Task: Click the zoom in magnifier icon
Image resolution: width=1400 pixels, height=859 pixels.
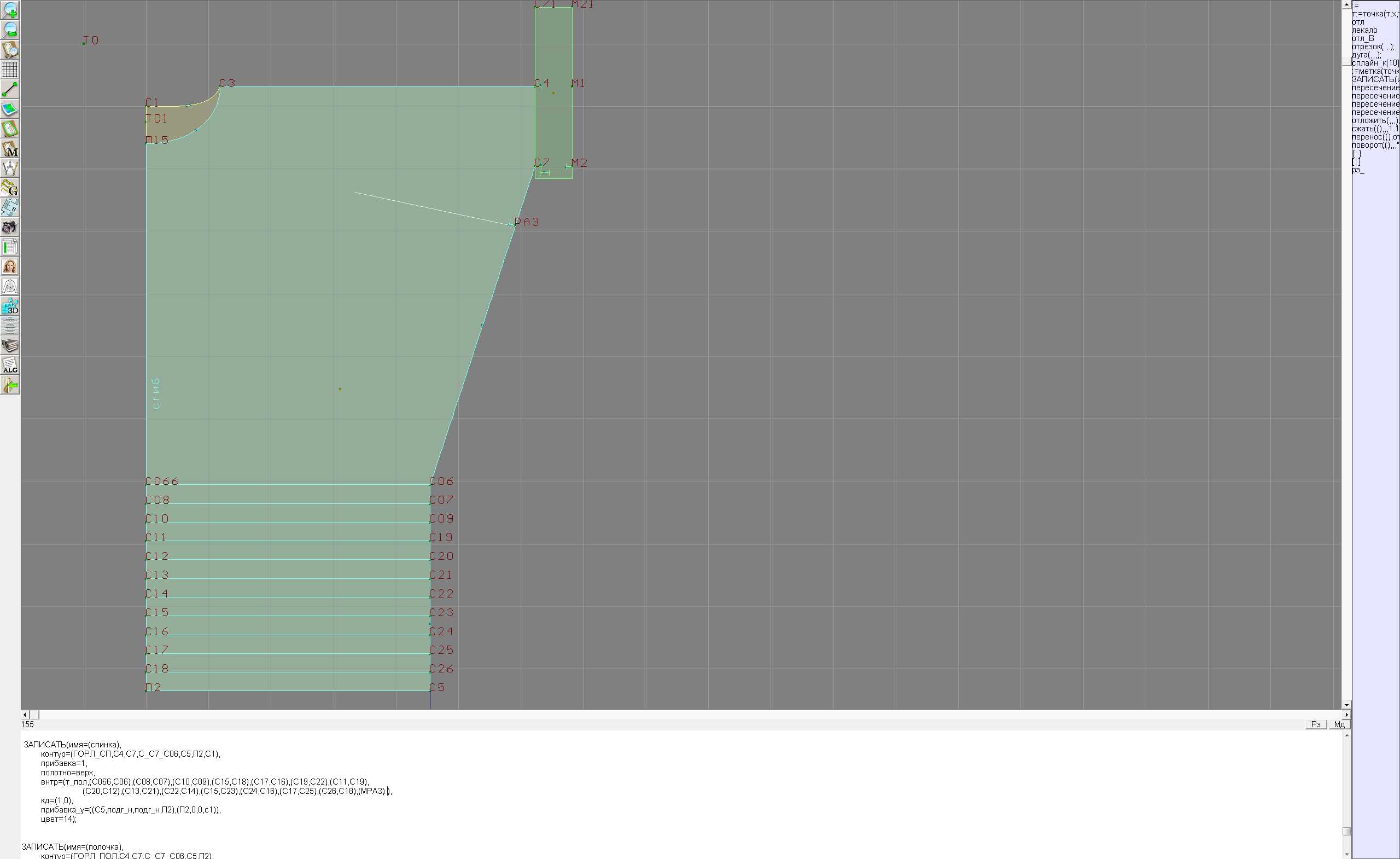Action: coord(10,10)
